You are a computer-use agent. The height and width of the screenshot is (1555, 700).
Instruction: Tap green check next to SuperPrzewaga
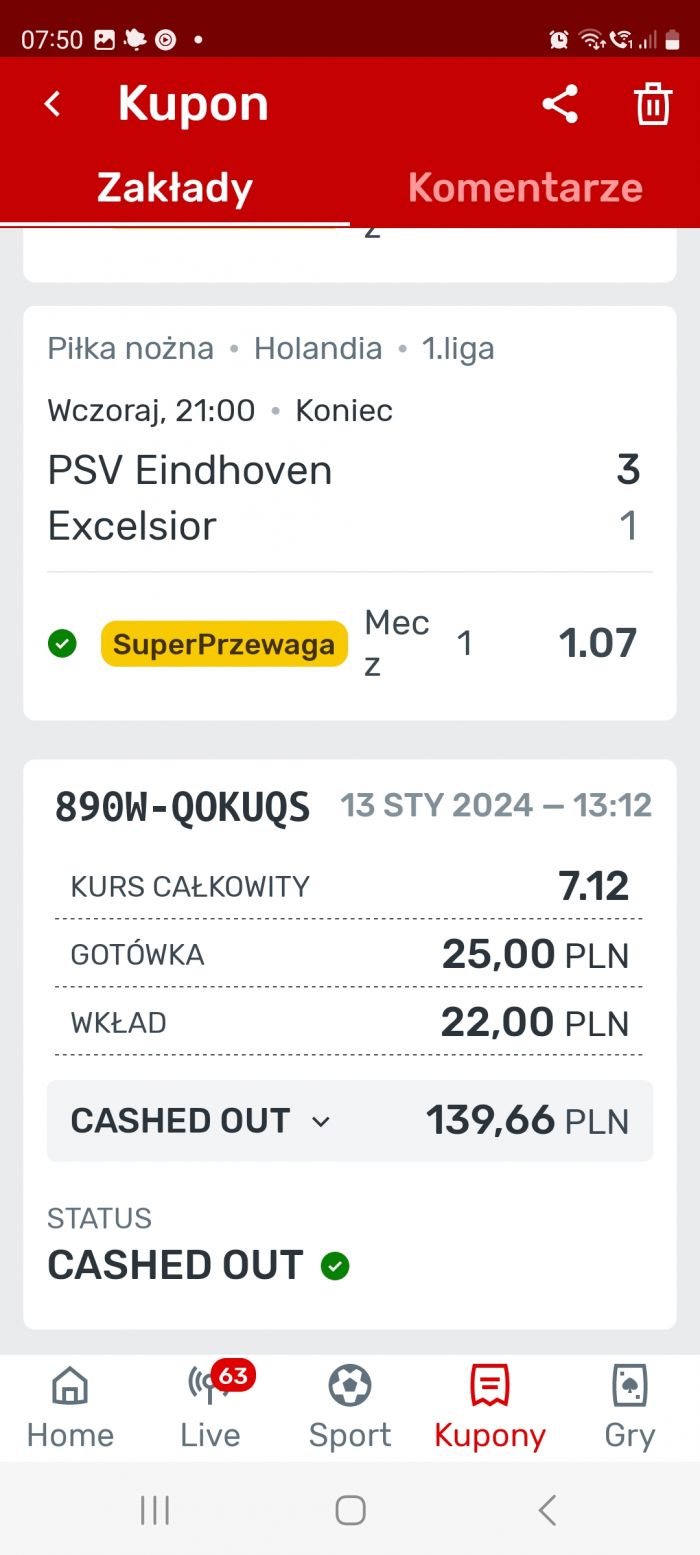pyautogui.click(x=62, y=644)
